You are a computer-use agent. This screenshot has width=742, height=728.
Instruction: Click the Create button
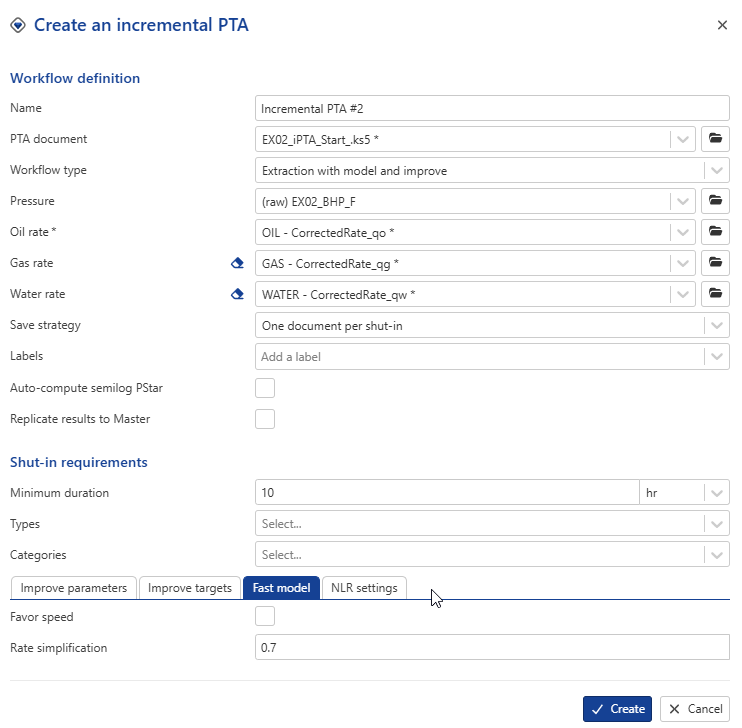[x=617, y=709]
